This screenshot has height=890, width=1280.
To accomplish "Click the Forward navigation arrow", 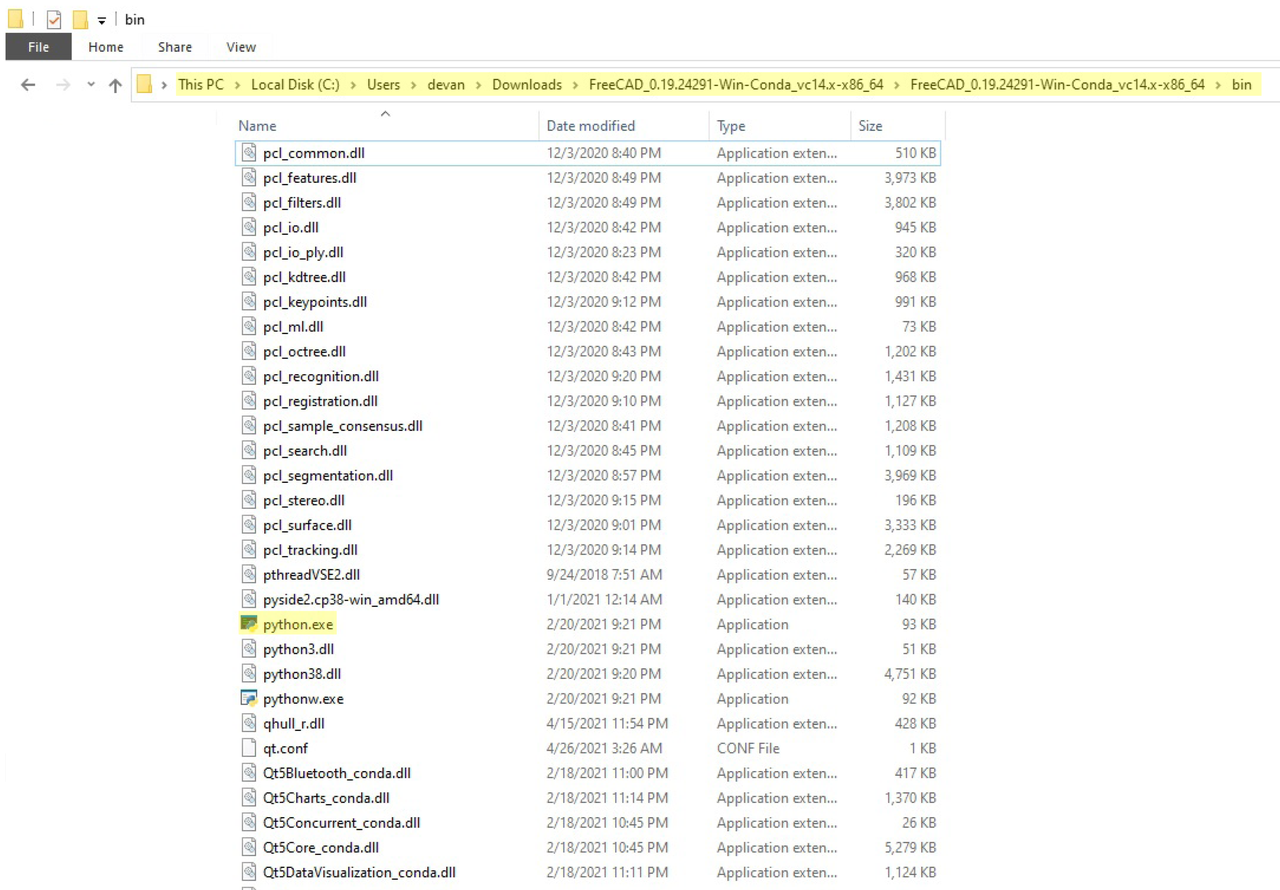I will 62,85.
